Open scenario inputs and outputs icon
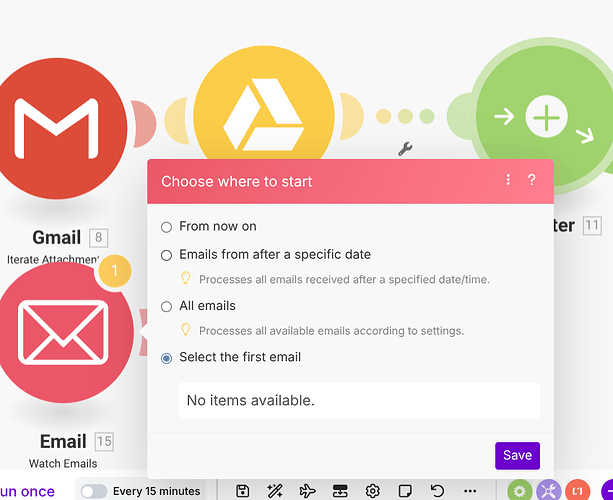The image size is (613, 500). 340,491
